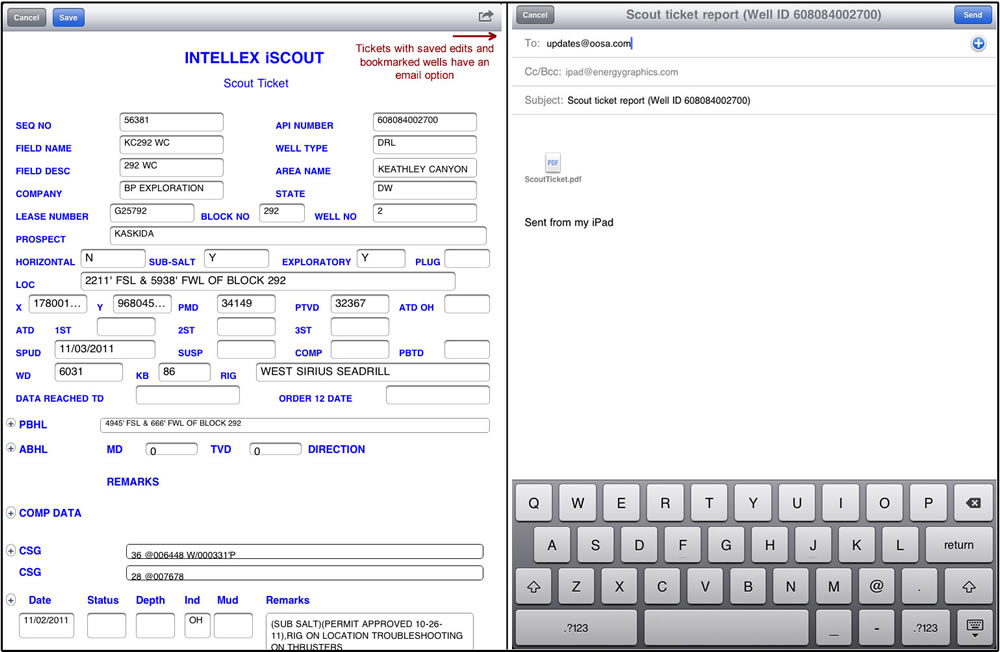Screen dimensions: 1000x652
Task: Edit the PTVD field 32367
Action: 360,304
